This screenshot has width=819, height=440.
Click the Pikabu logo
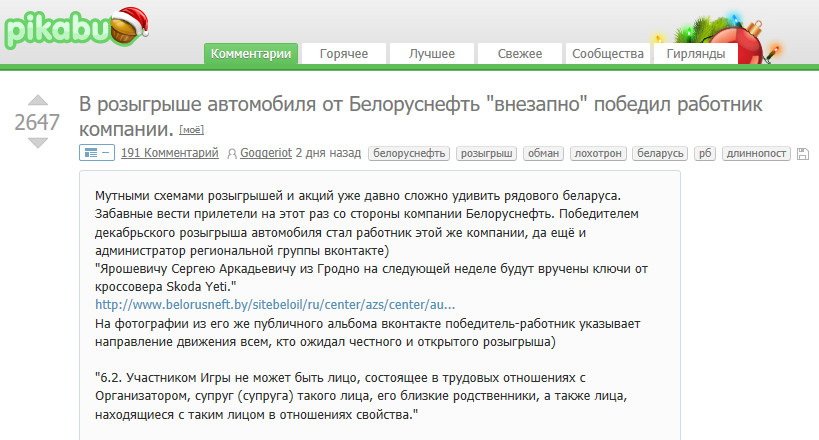(x=76, y=29)
